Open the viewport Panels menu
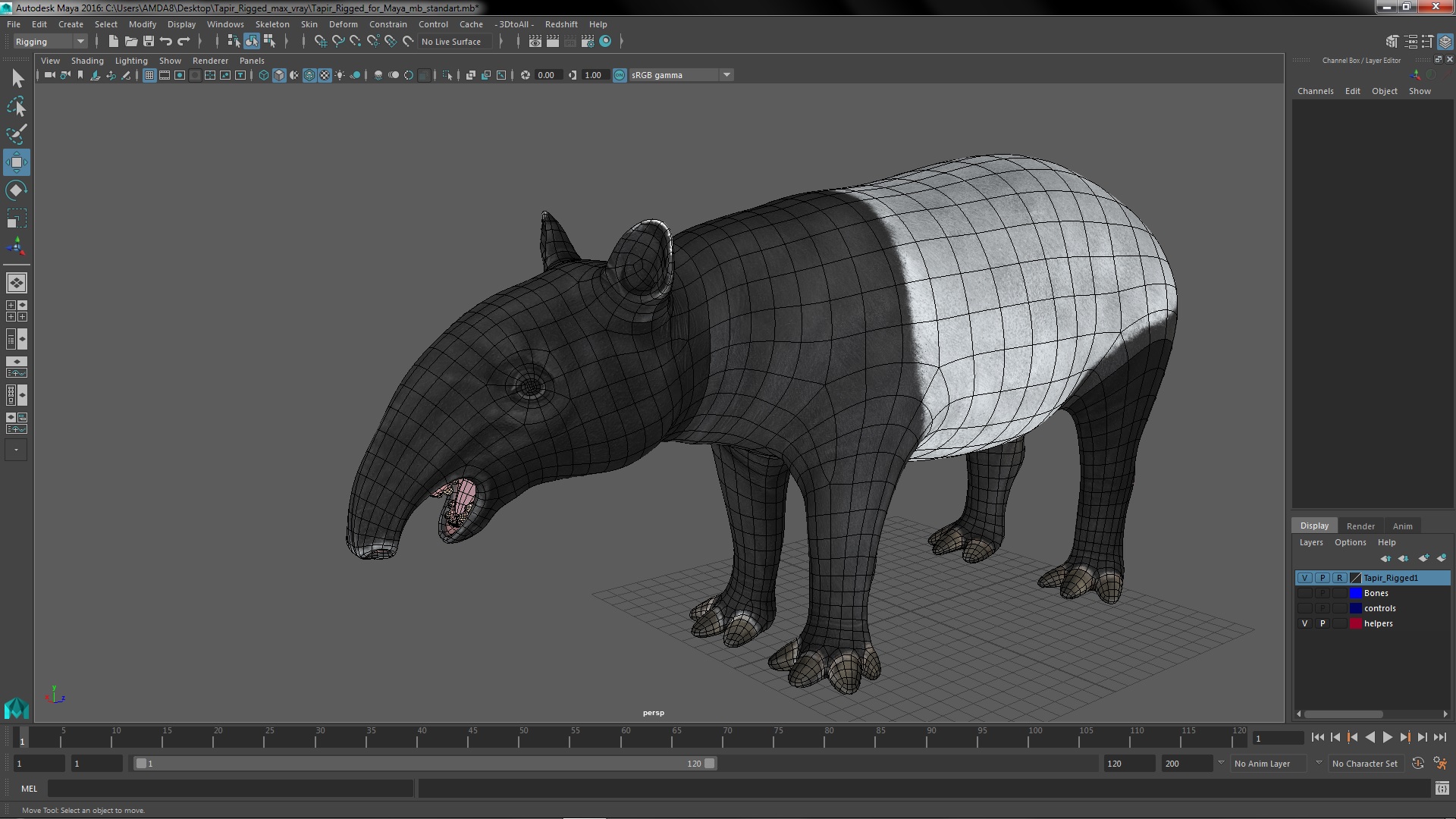Image resolution: width=1456 pixels, height=819 pixels. click(x=252, y=61)
